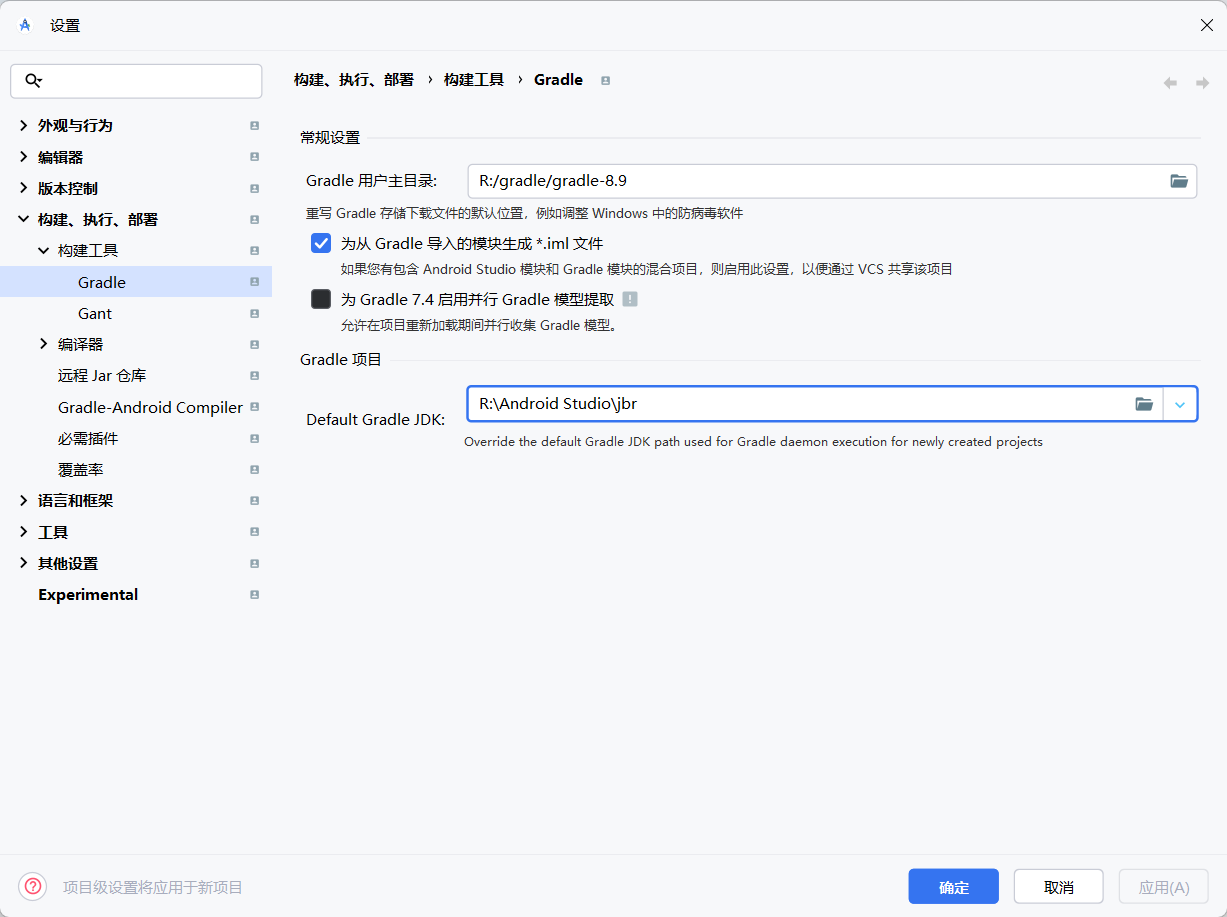Uncheck generate *.iml files for Gradle modules

[321, 243]
